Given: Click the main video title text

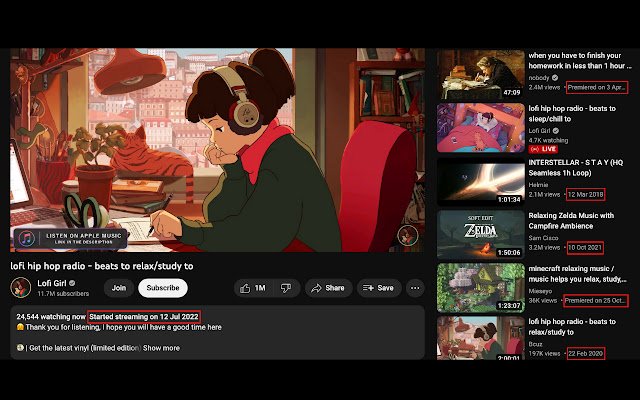Looking at the screenshot, I should (102, 266).
